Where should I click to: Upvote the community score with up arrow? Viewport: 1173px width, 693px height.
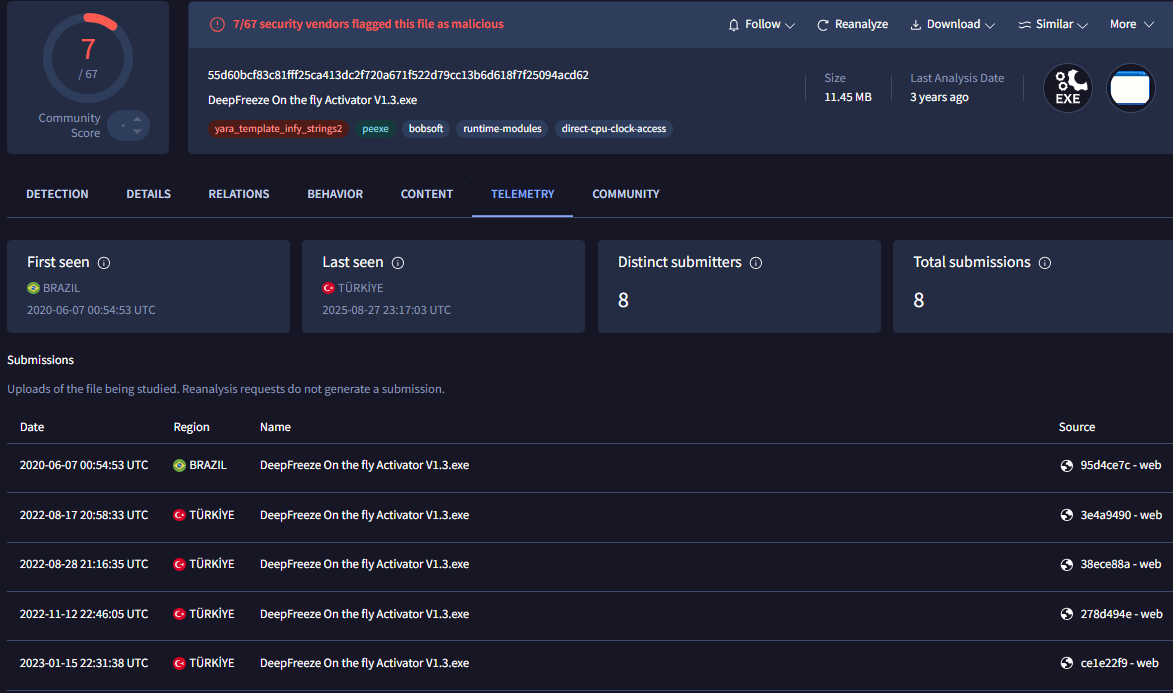point(138,119)
